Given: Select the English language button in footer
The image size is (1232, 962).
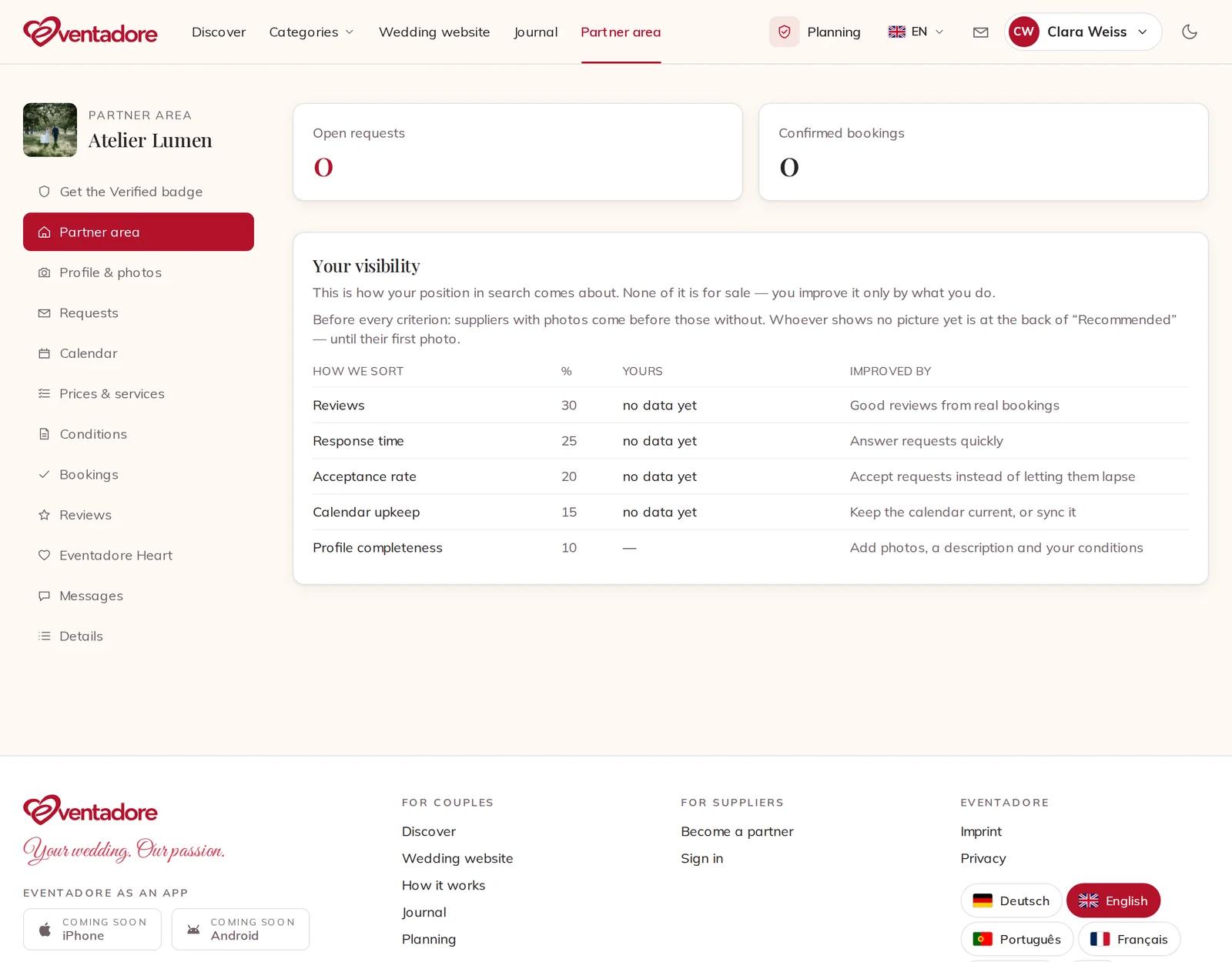Looking at the screenshot, I should click(1113, 900).
